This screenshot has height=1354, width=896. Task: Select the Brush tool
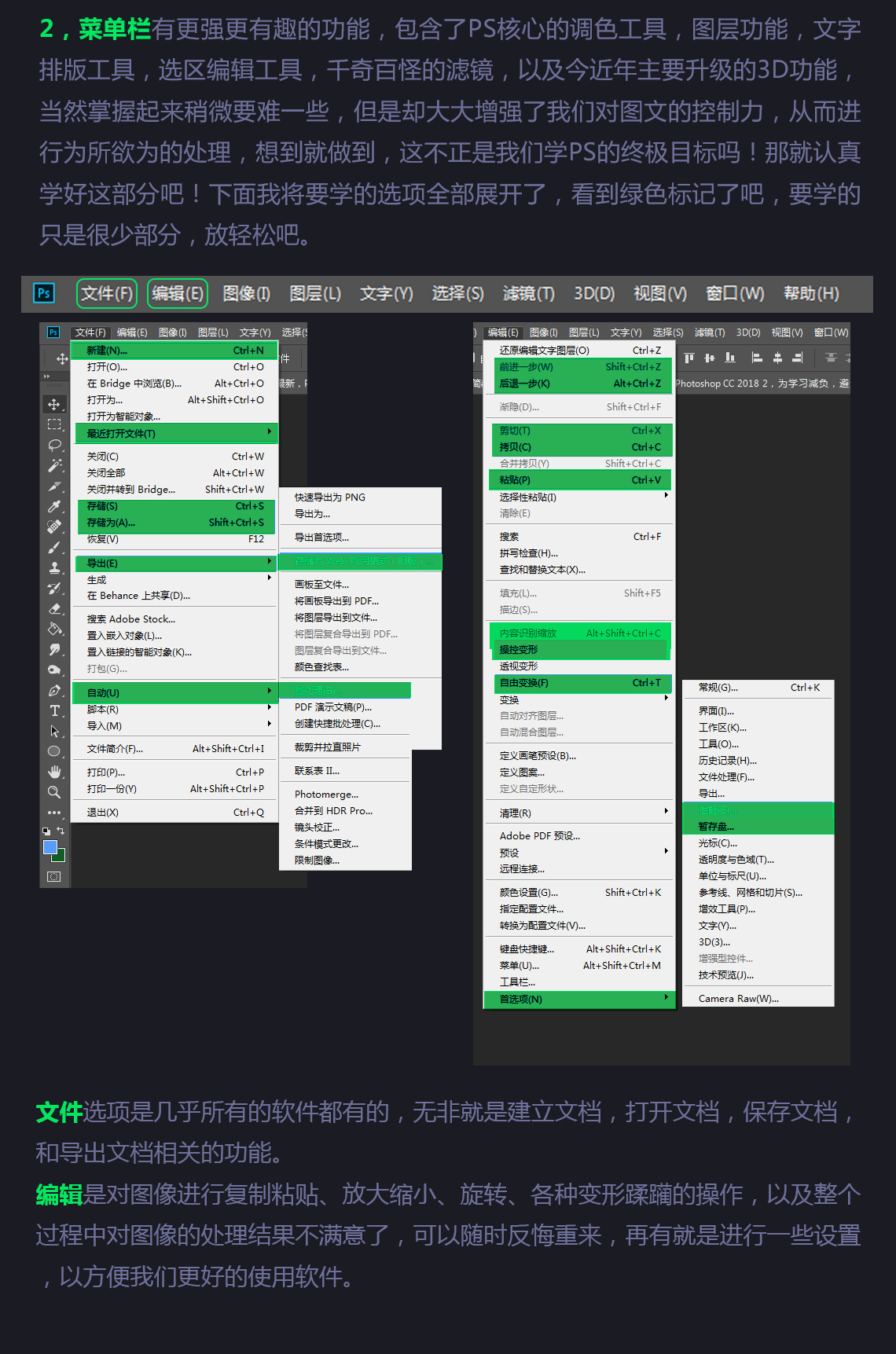(x=54, y=547)
